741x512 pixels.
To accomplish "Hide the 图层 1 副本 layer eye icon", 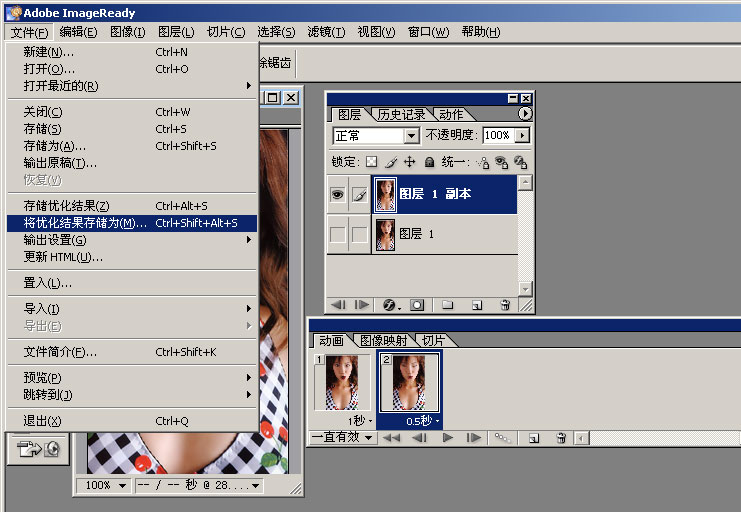I will click(338, 195).
